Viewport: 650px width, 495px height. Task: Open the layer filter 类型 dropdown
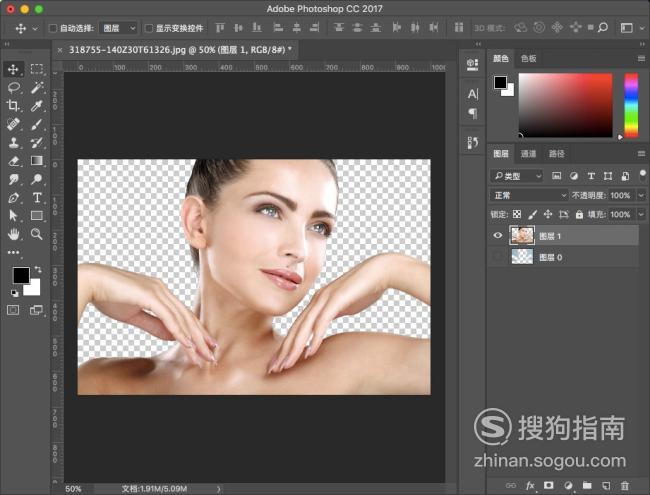click(517, 176)
